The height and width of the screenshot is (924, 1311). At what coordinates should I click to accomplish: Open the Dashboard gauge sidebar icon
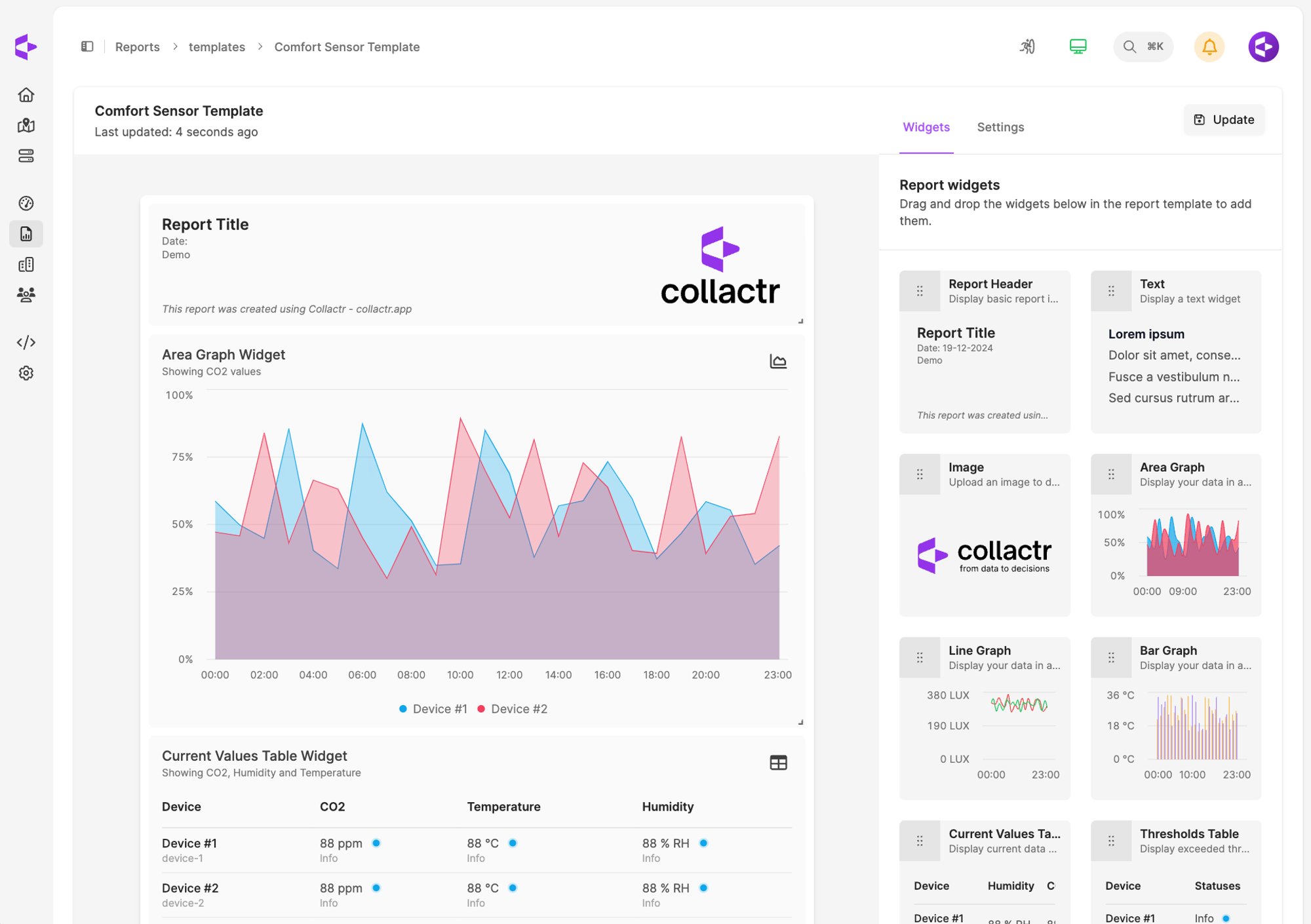click(26, 203)
